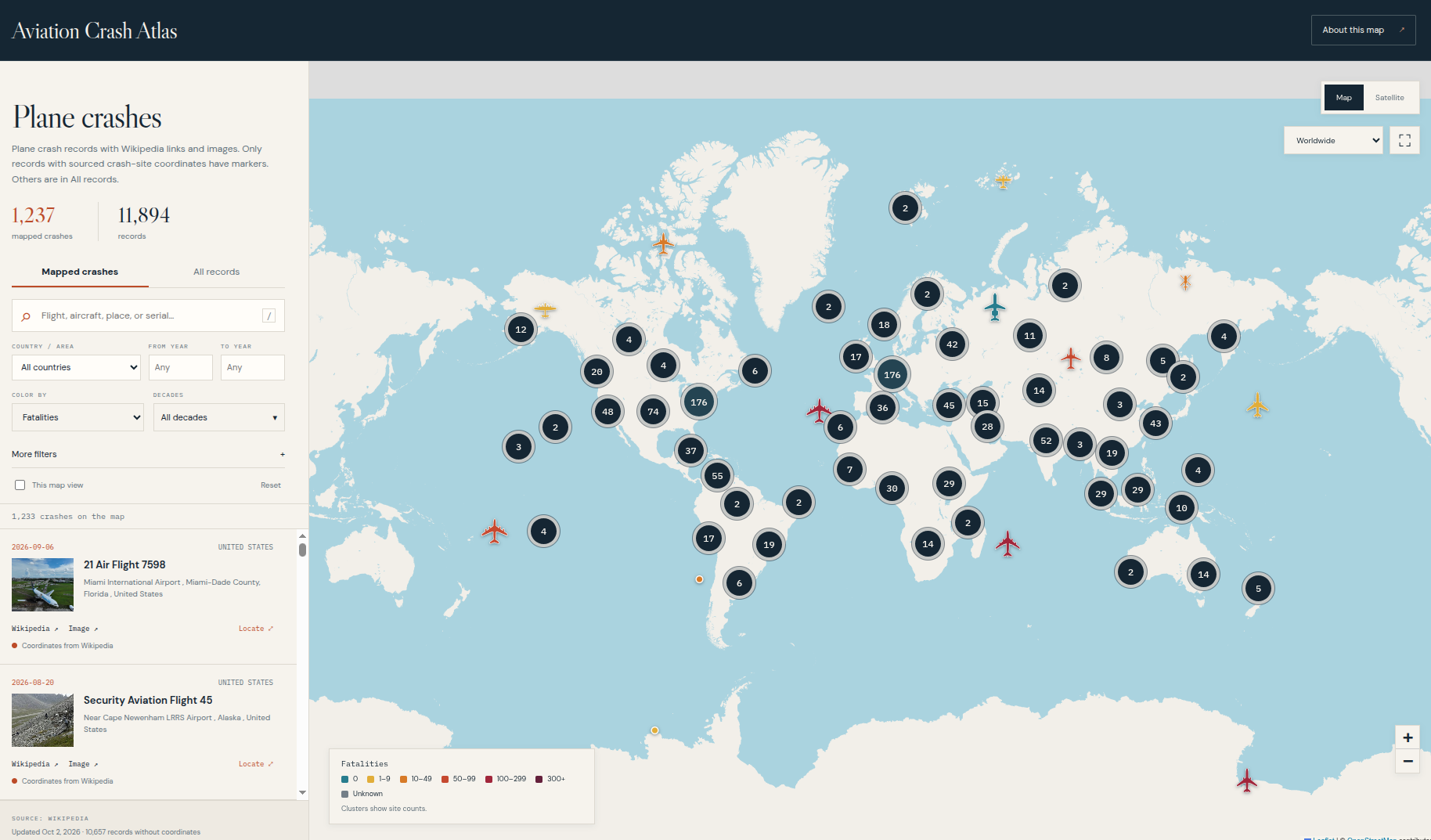Switch to the All records tab
This screenshot has width=1431, height=840.
tap(217, 272)
